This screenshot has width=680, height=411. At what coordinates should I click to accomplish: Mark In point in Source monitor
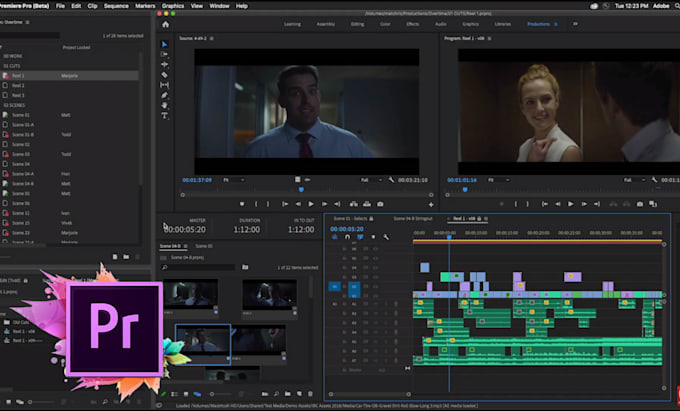(256, 204)
